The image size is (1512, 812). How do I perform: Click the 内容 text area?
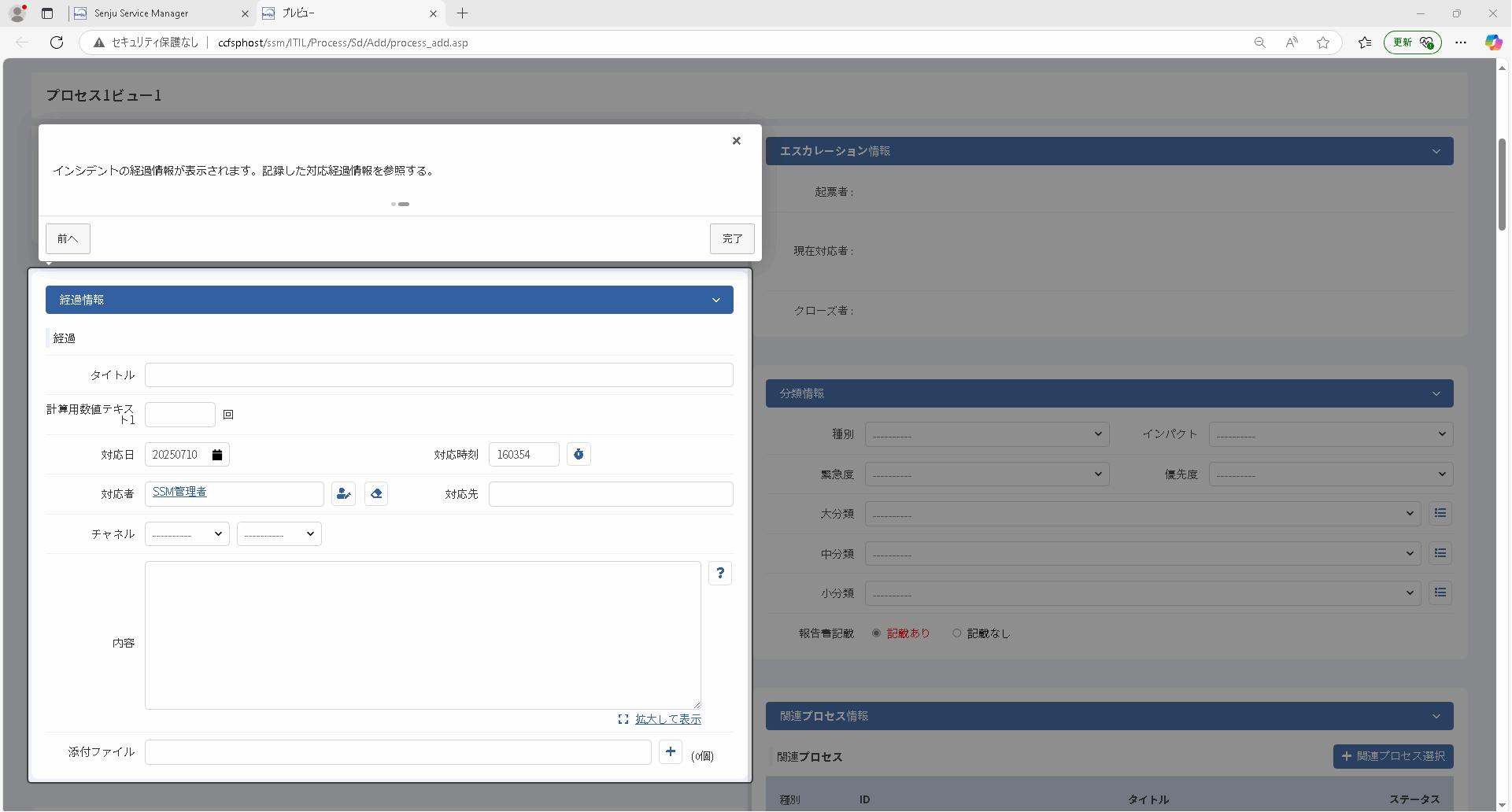click(423, 635)
